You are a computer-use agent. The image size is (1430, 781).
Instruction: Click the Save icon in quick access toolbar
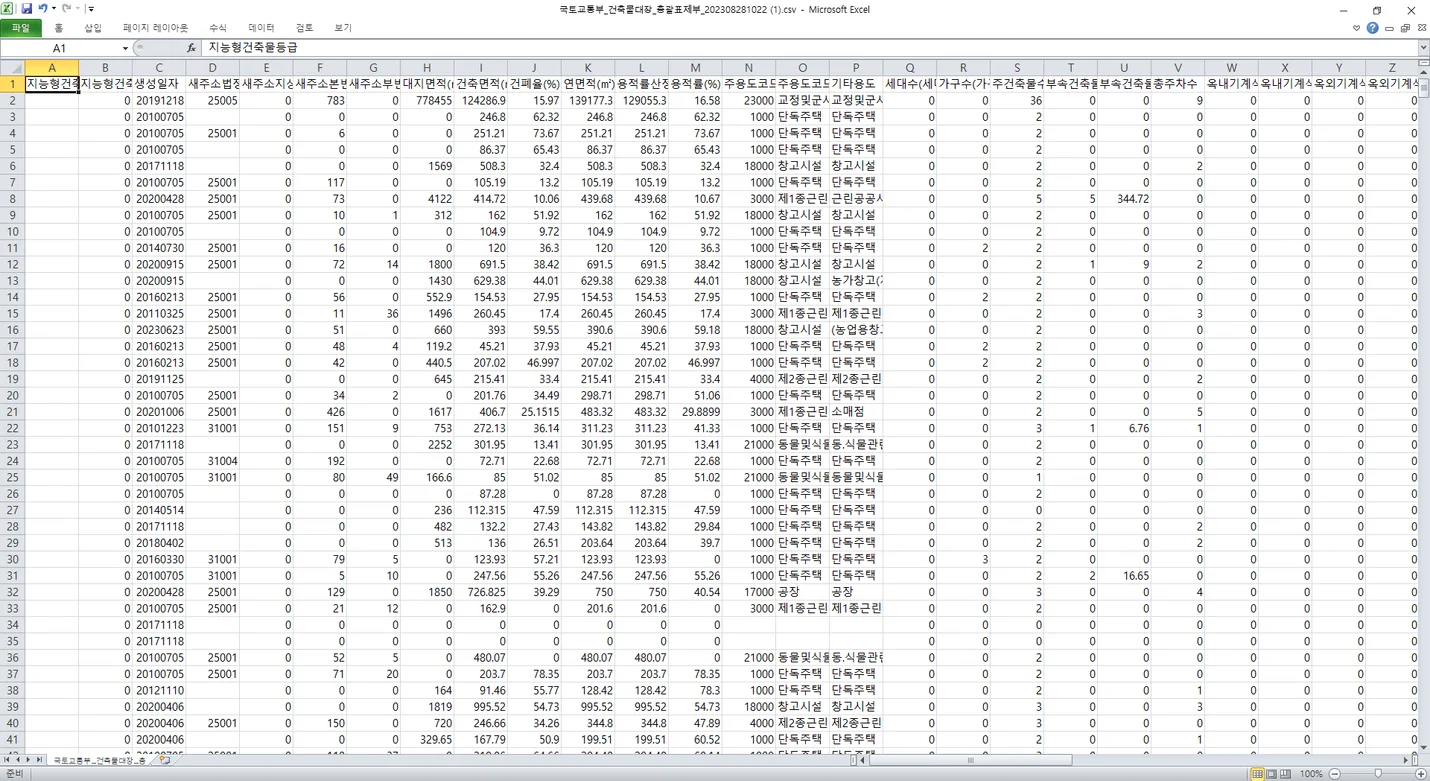pos(27,8)
